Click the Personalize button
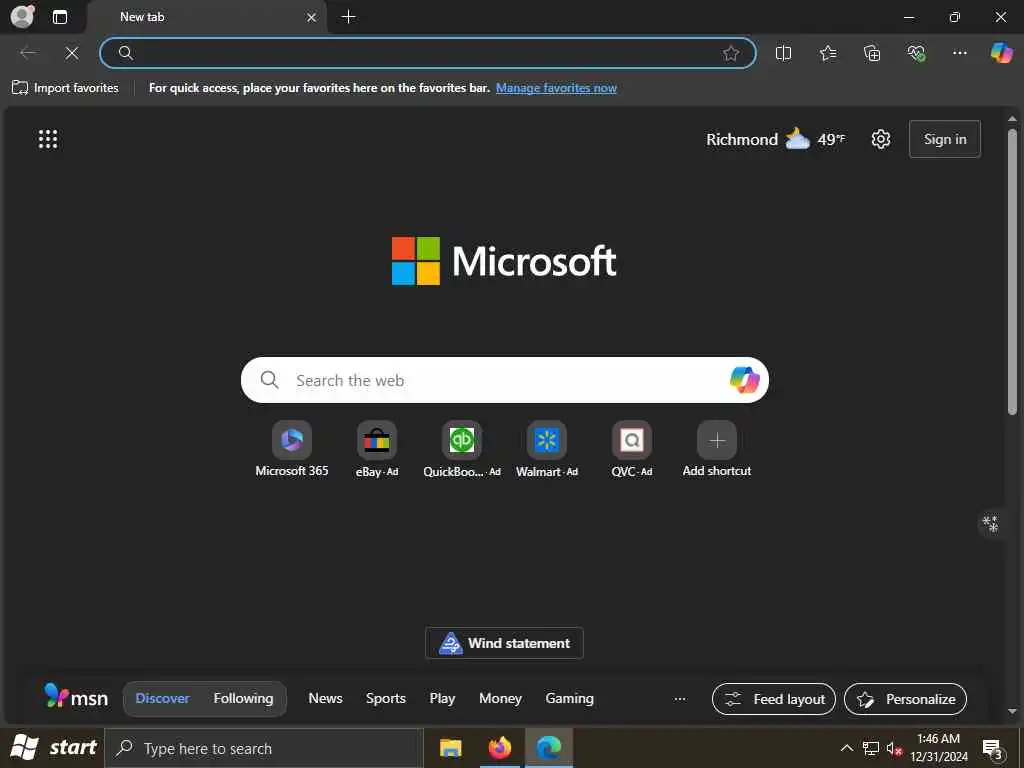Screen dimensions: 1024x768 click(x=905, y=699)
